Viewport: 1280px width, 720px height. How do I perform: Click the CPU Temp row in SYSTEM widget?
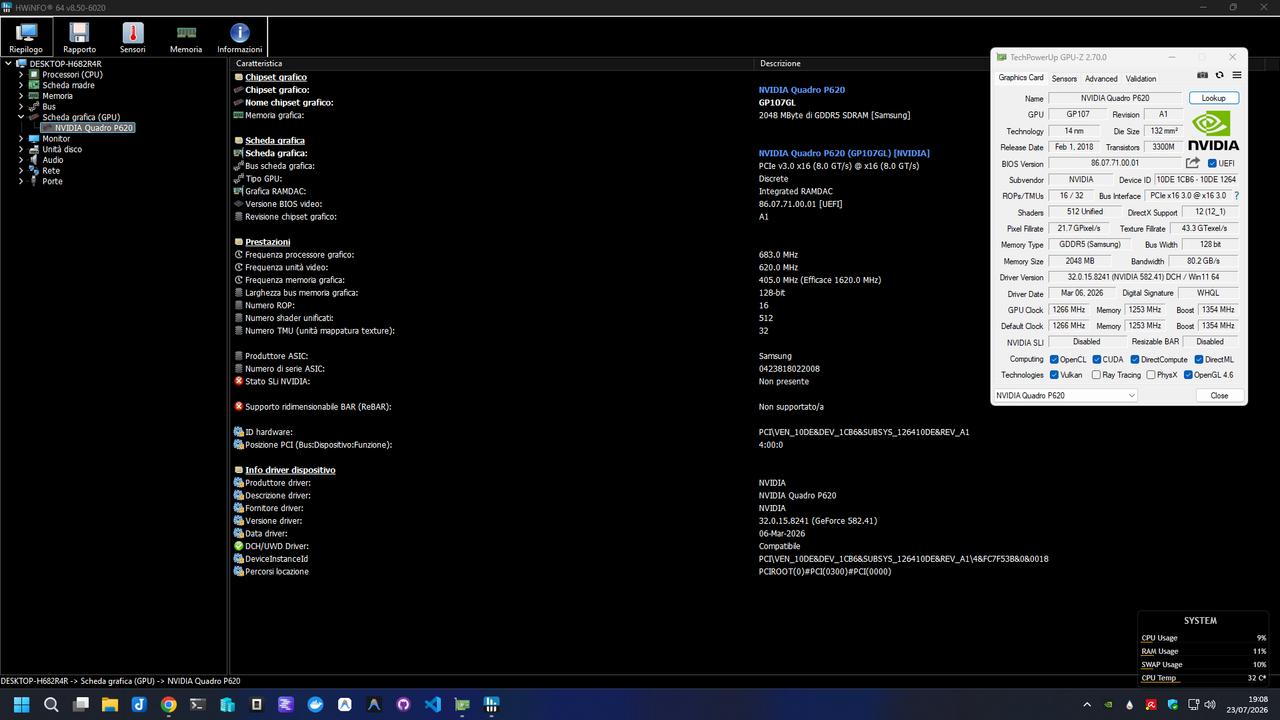(x=1204, y=678)
